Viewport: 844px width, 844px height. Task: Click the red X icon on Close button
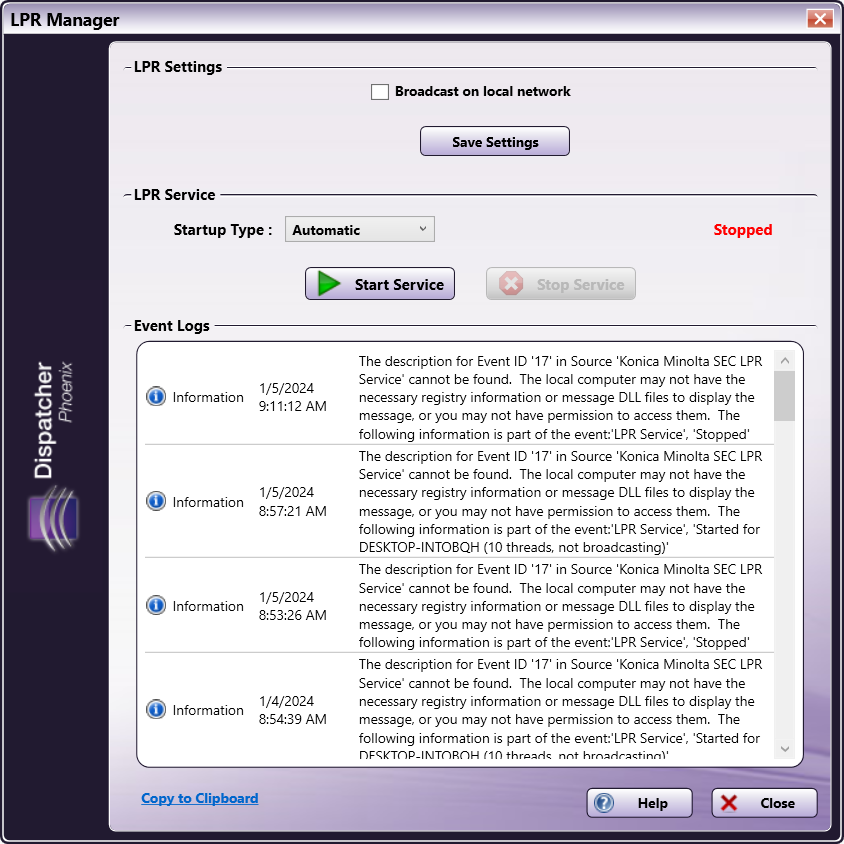tap(729, 803)
